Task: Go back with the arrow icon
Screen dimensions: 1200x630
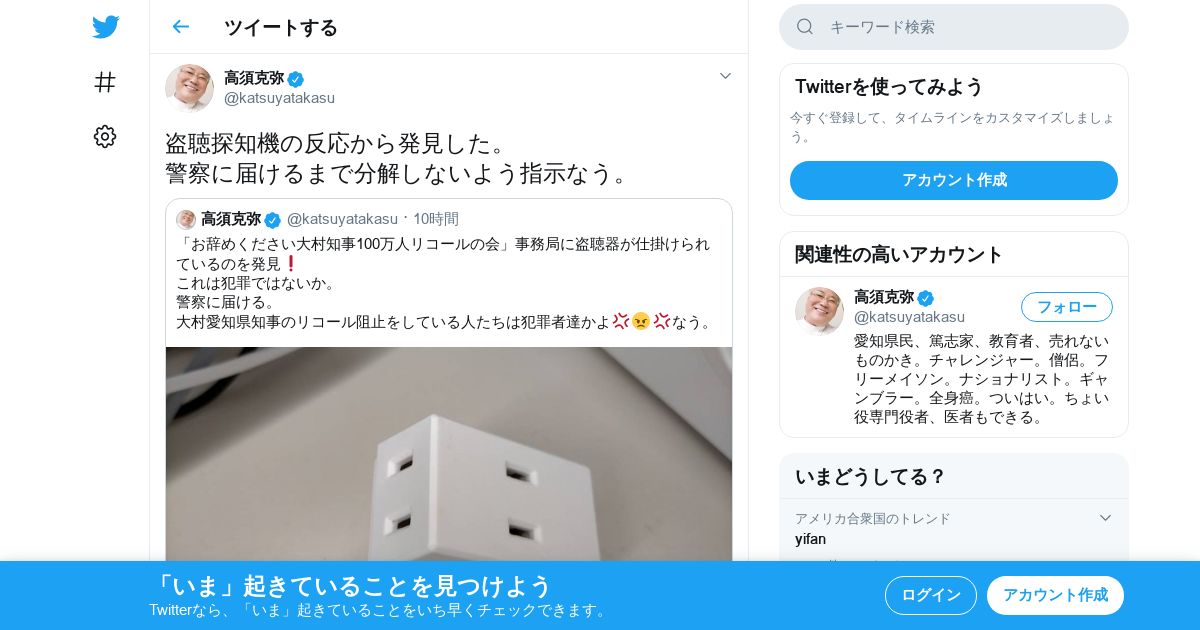Action: [180, 27]
